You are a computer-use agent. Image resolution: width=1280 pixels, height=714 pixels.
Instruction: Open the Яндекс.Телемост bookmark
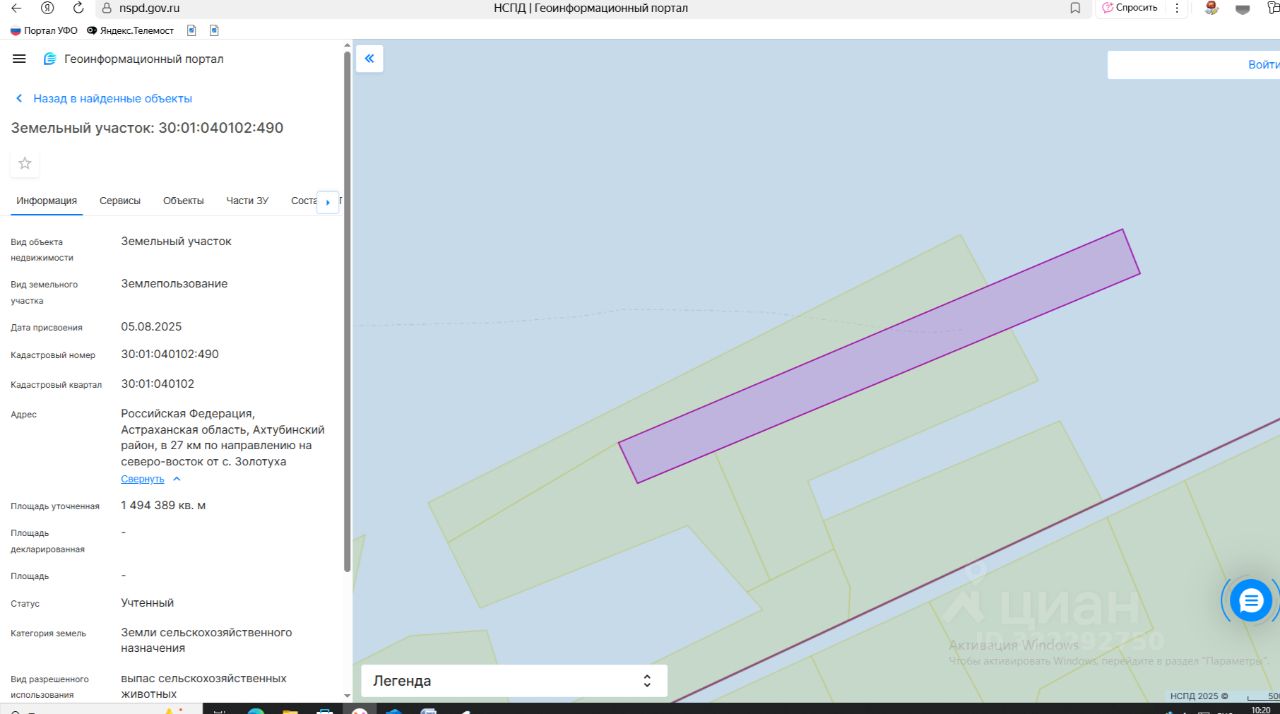pos(130,31)
